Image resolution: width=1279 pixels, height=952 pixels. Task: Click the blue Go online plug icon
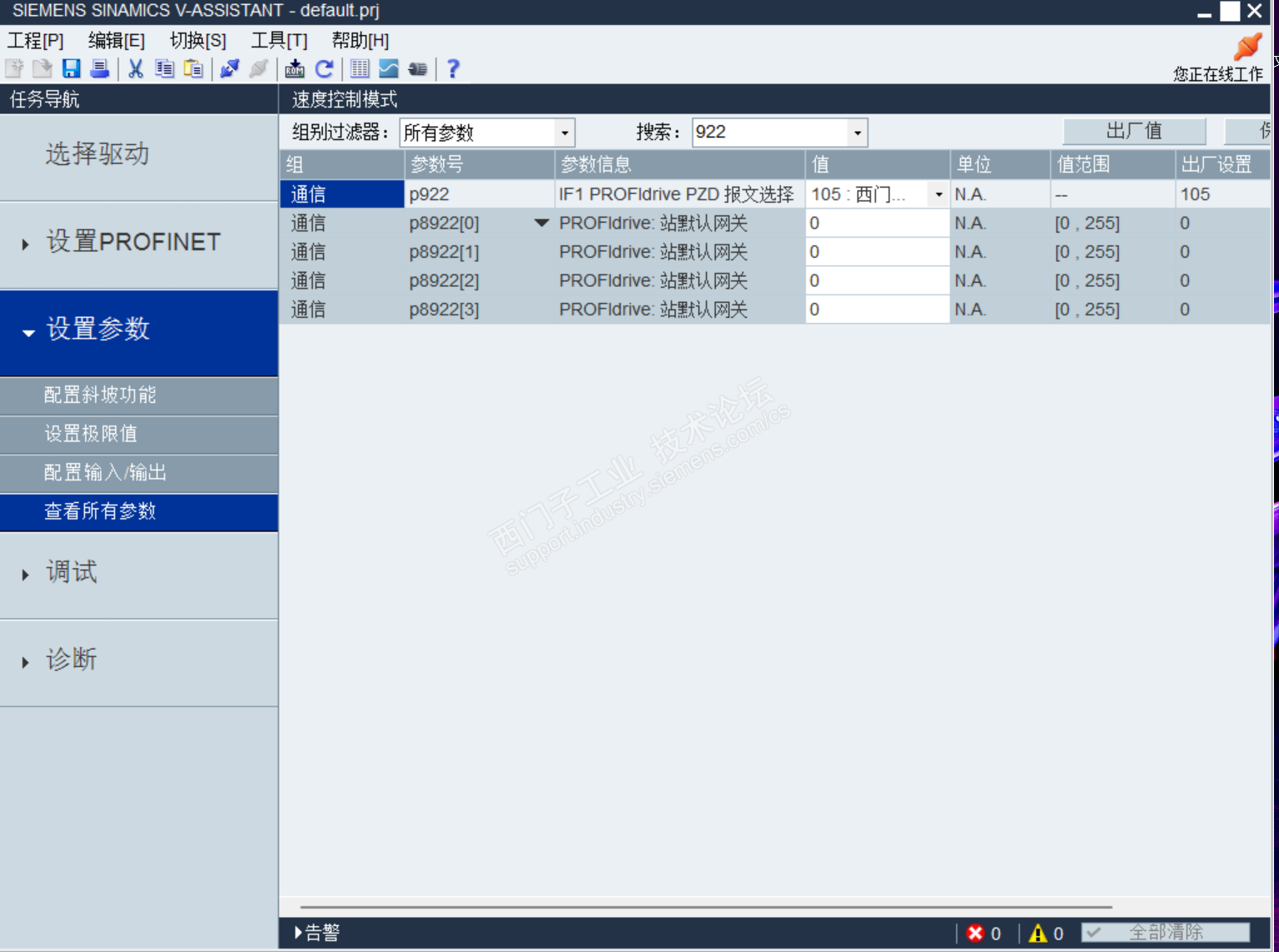point(229,68)
